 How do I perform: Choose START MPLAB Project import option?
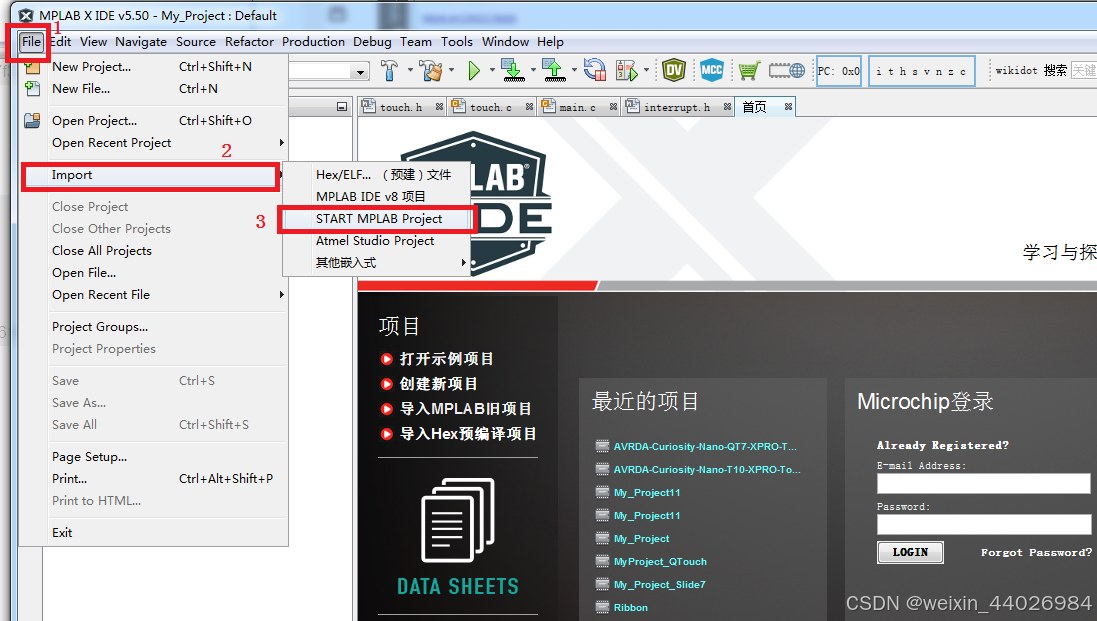click(x=378, y=219)
